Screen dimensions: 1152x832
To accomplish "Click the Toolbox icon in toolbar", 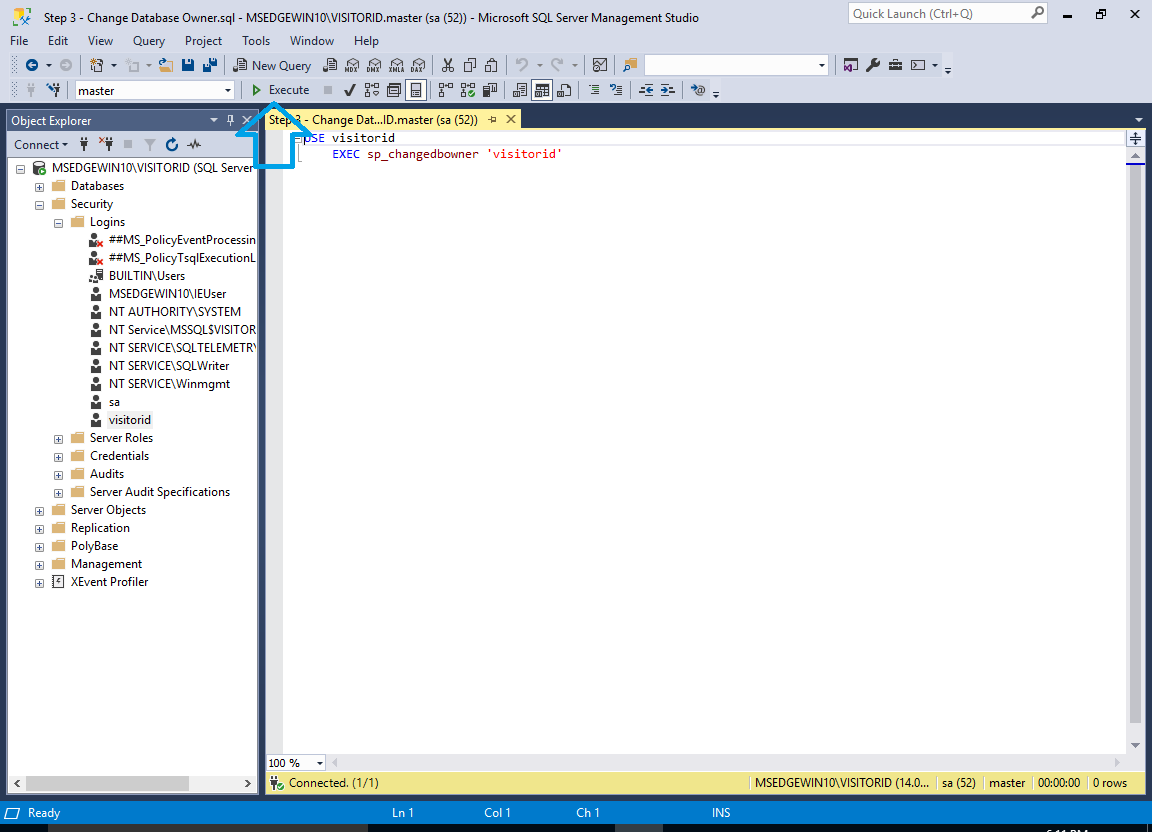I will click(894, 65).
